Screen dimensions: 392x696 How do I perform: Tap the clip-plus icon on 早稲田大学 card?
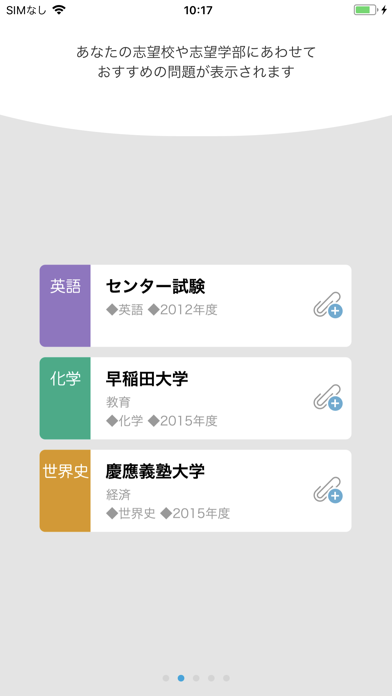point(328,397)
